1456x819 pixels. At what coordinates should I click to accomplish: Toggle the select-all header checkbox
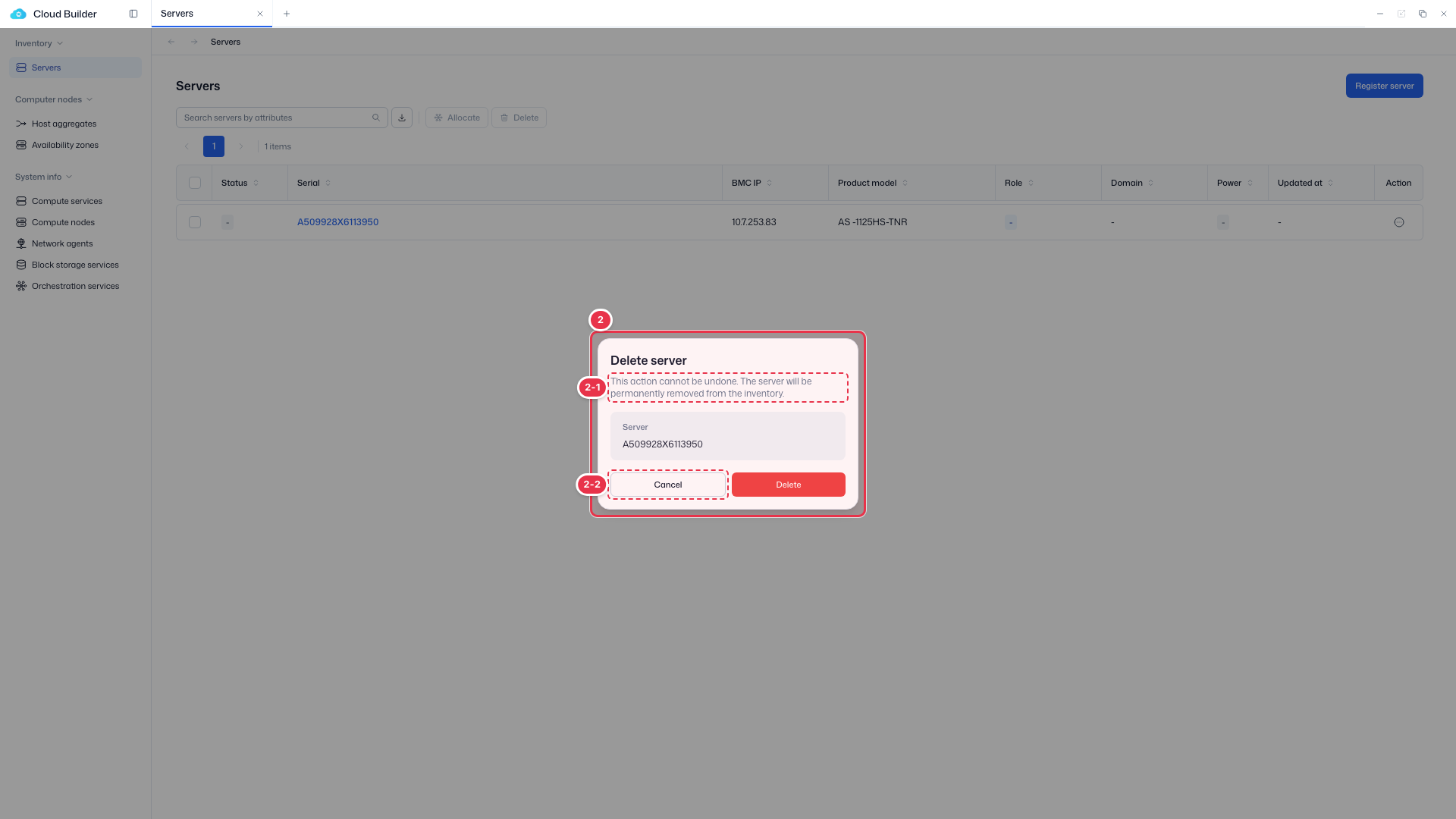195,183
